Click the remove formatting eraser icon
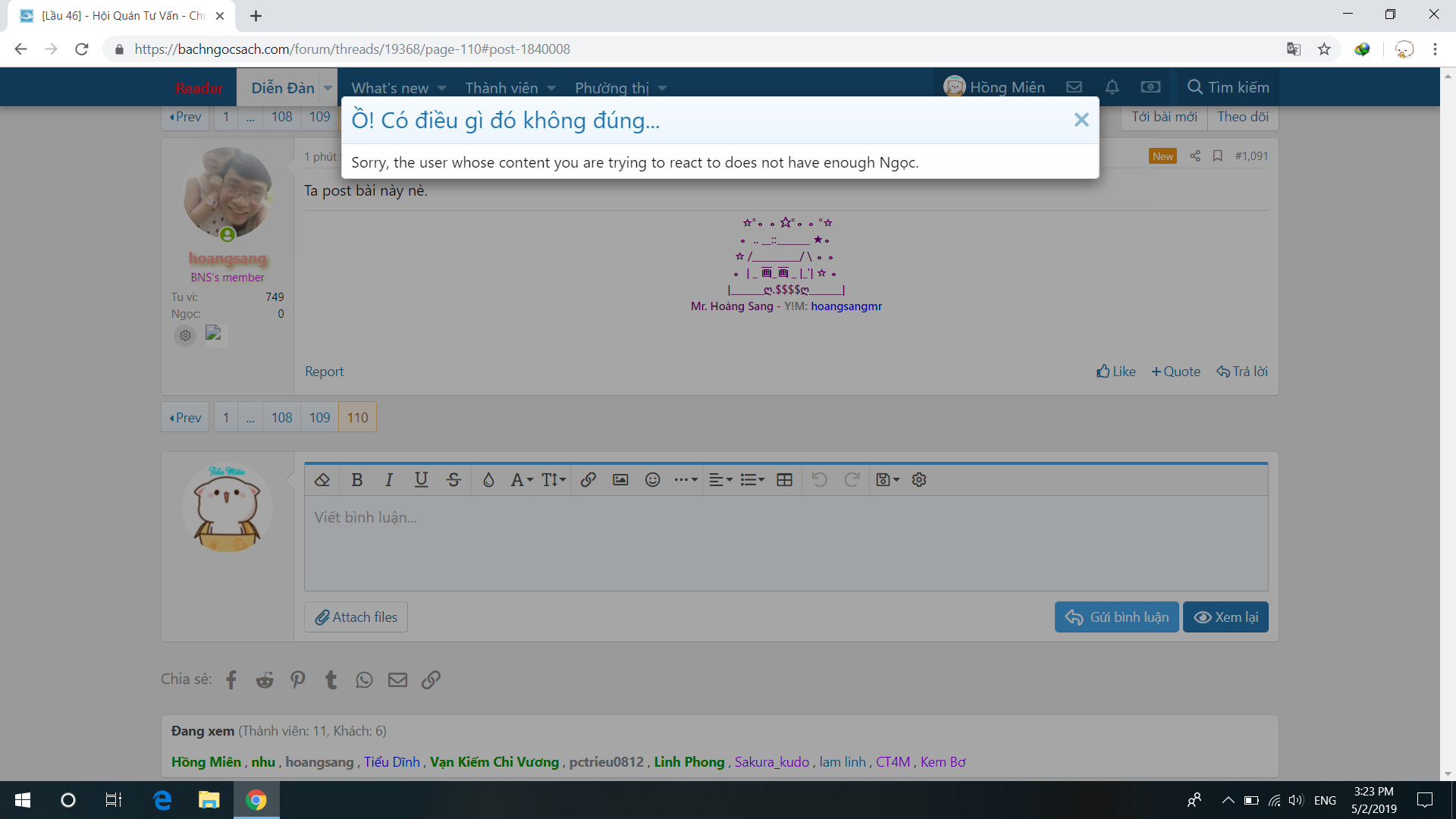Image resolution: width=1456 pixels, height=819 pixels. click(x=322, y=480)
